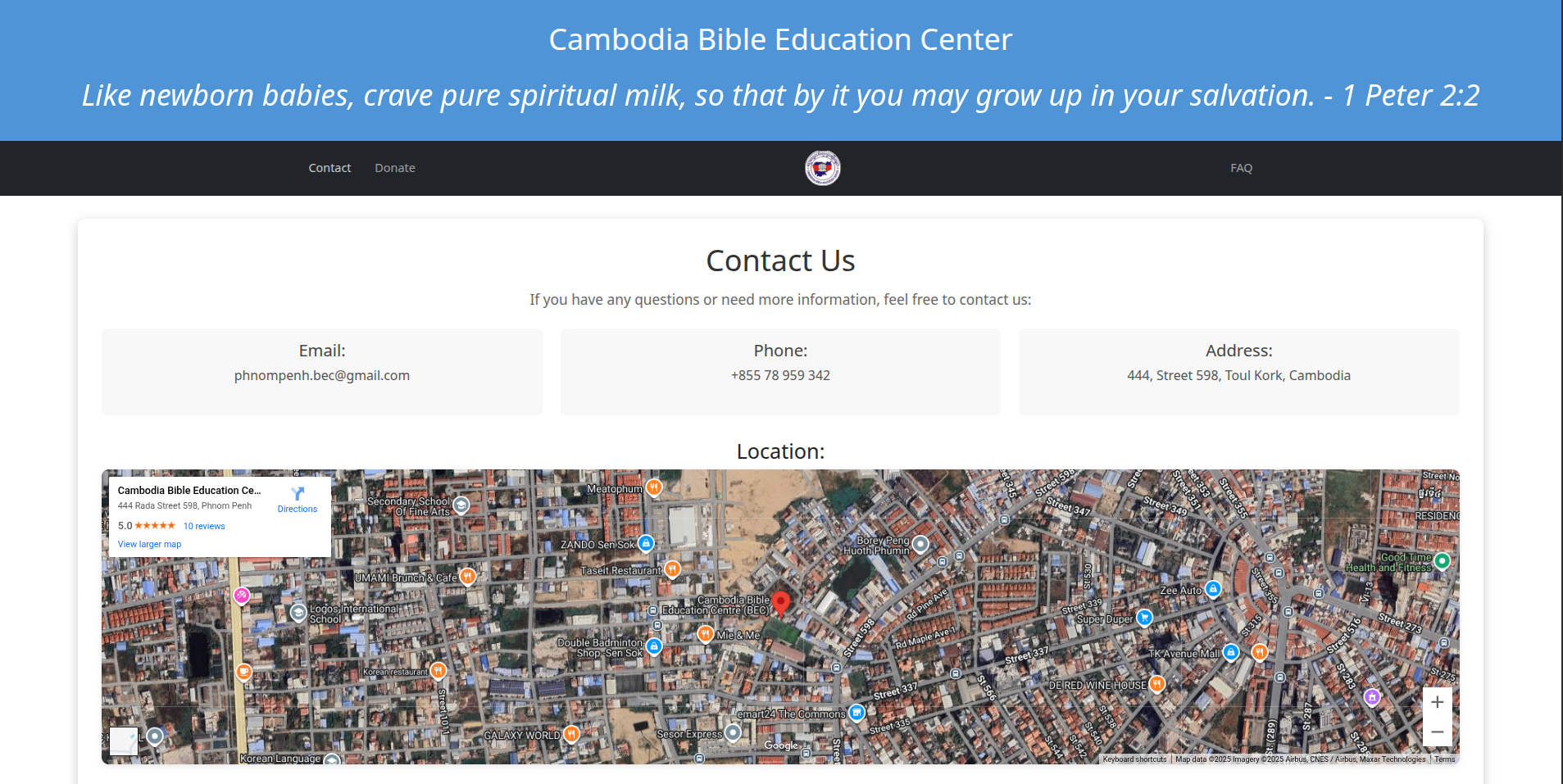Click the ZANDO Sen Sok shopping marker
Viewport: 1563px width, 784px height.
(646, 543)
